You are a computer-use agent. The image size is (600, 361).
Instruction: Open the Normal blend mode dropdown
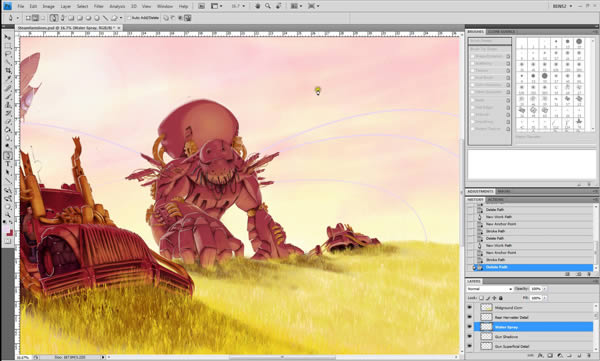pyautogui.click(x=490, y=289)
